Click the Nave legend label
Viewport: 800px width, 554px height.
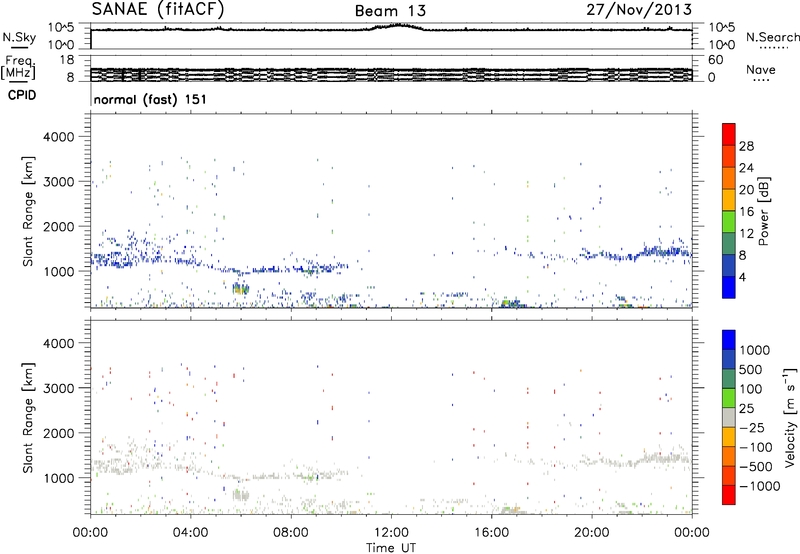[x=761, y=69]
